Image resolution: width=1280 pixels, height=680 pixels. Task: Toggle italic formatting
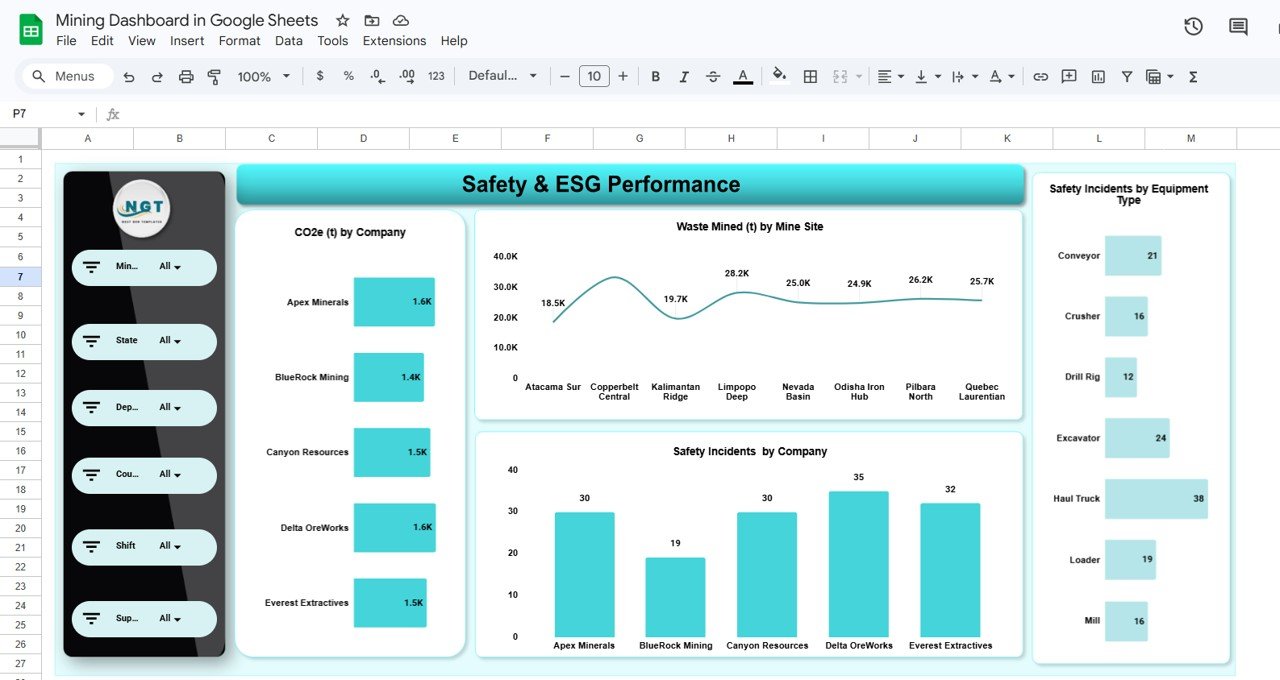684,76
